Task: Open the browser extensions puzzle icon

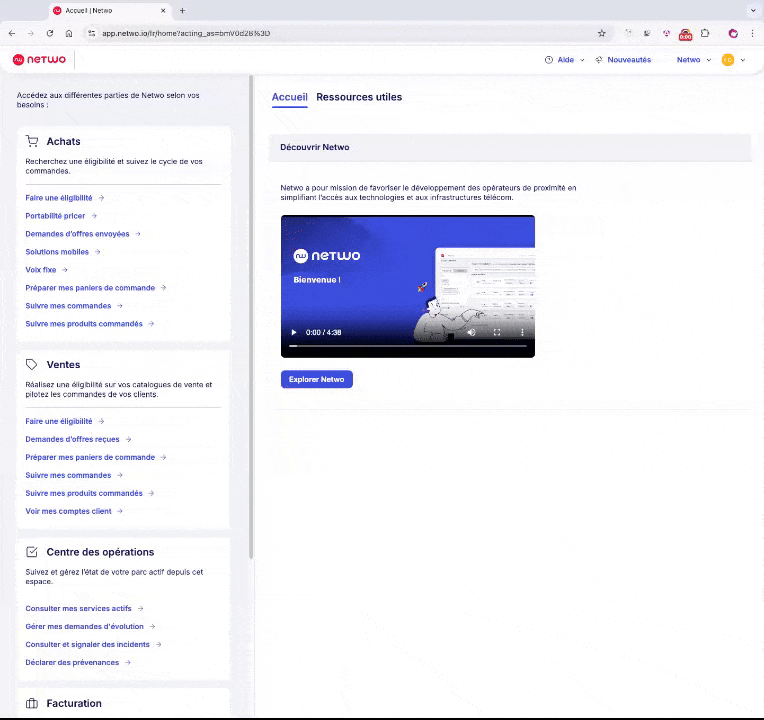Action: pos(705,33)
